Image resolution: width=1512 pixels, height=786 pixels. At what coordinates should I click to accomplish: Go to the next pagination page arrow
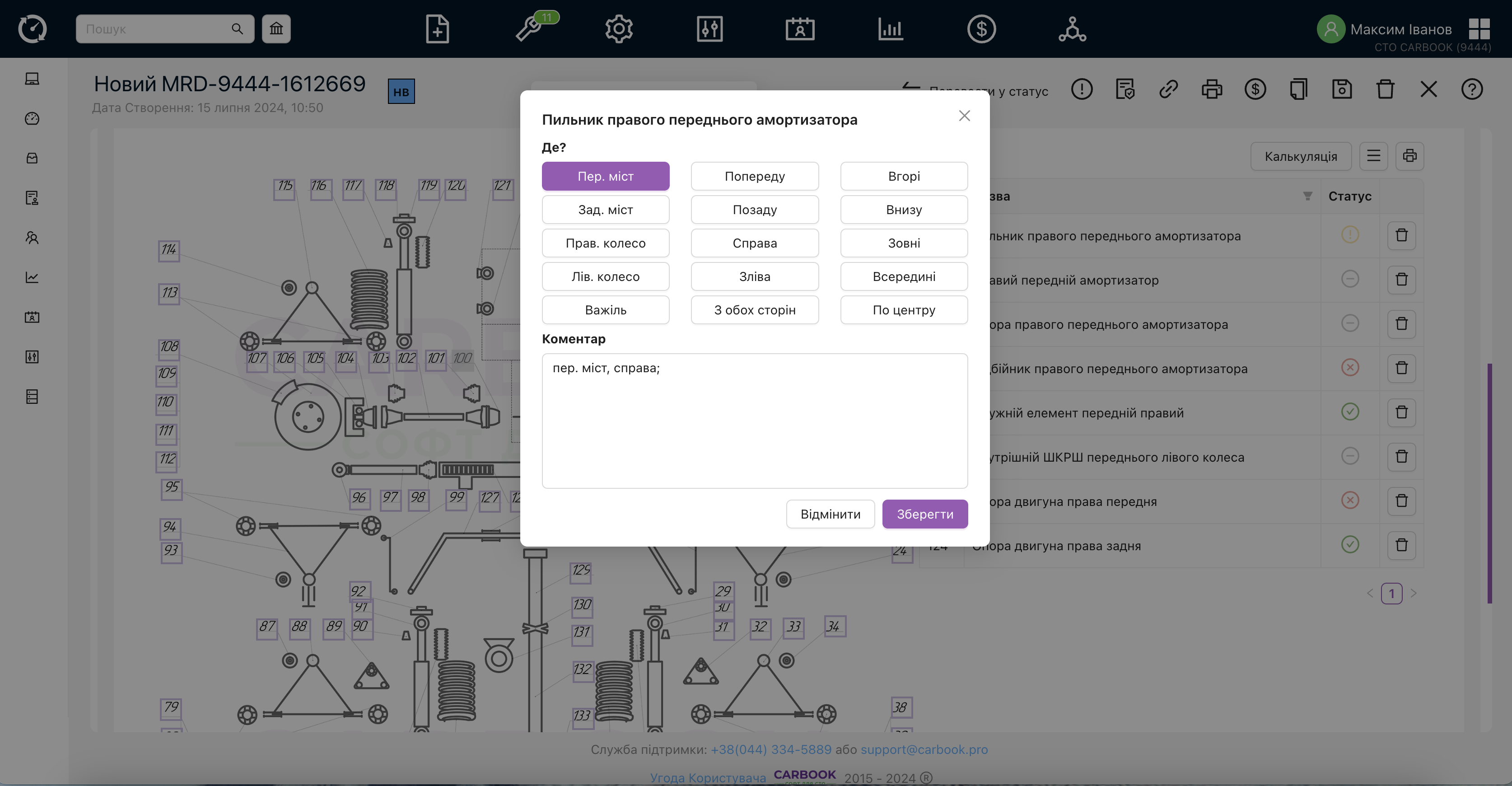tap(1414, 593)
